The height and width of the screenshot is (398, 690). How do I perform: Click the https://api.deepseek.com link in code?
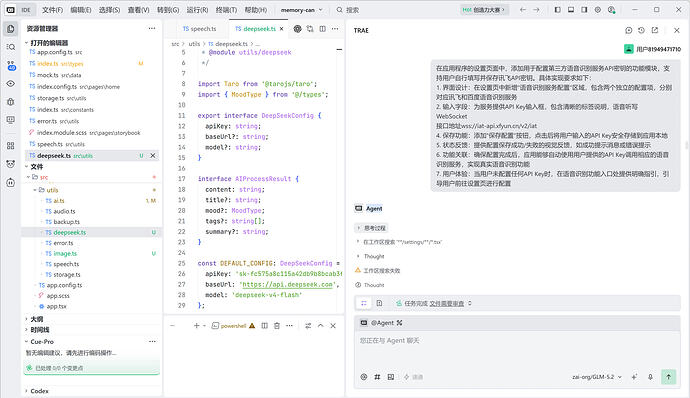pos(288,284)
